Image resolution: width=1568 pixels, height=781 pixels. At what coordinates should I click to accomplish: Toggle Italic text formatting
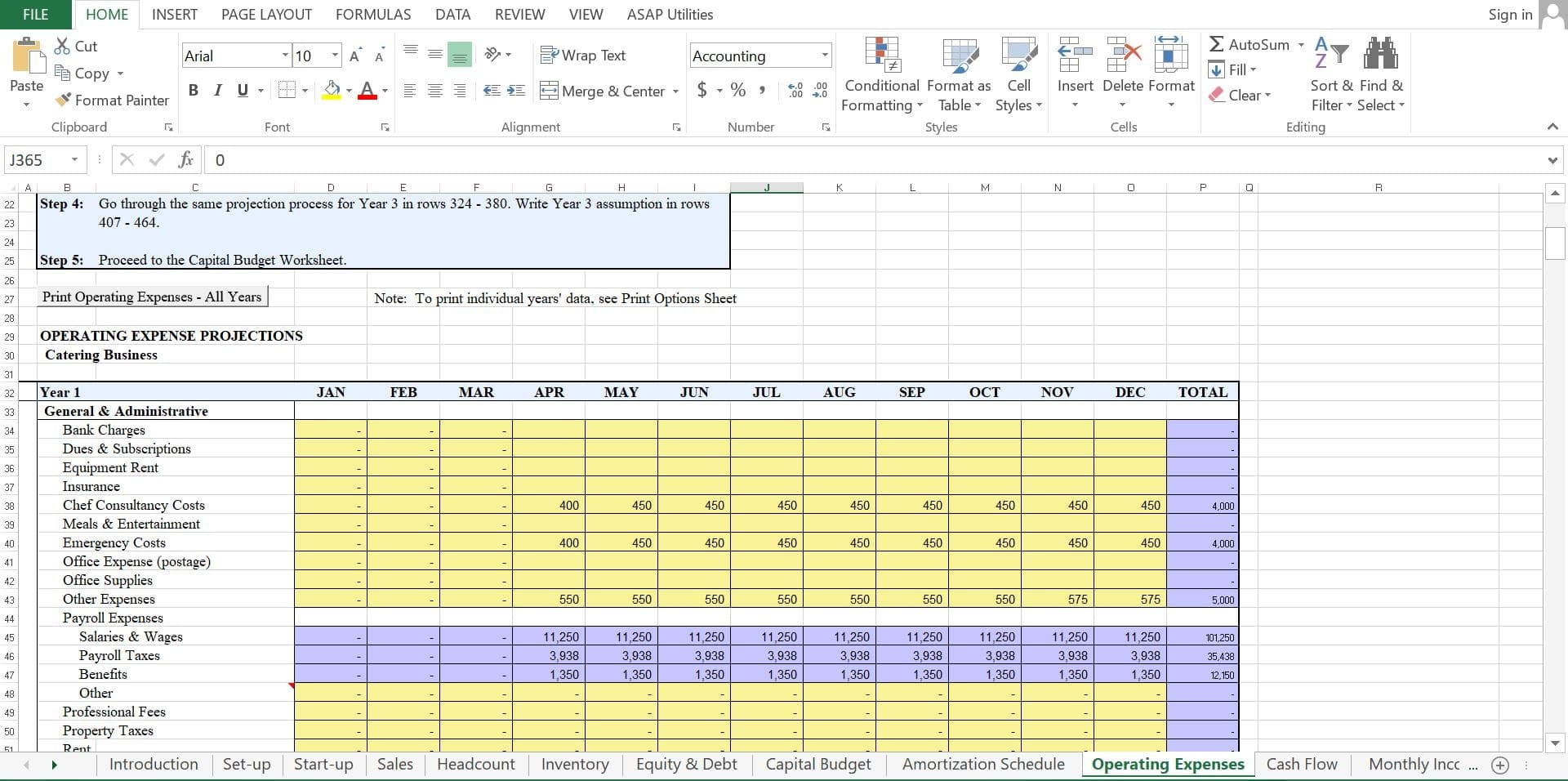click(x=217, y=91)
